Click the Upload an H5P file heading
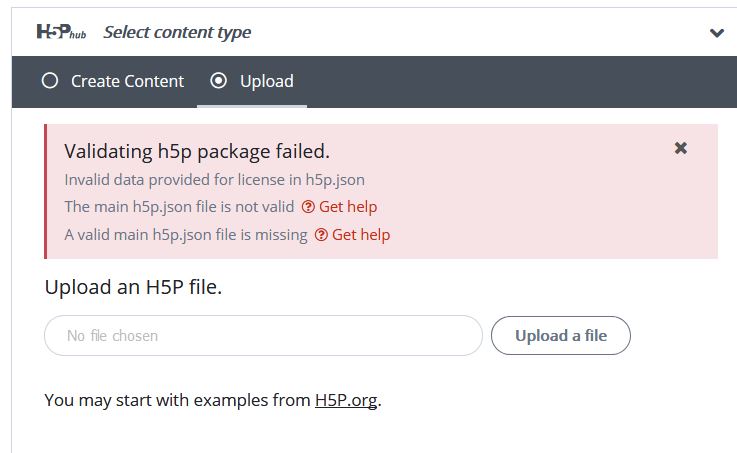Screen dimensions: 737x453 tap(133, 287)
